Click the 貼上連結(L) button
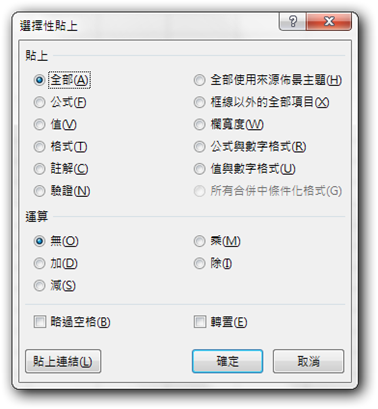This screenshot has width=378, height=409. point(63,361)
